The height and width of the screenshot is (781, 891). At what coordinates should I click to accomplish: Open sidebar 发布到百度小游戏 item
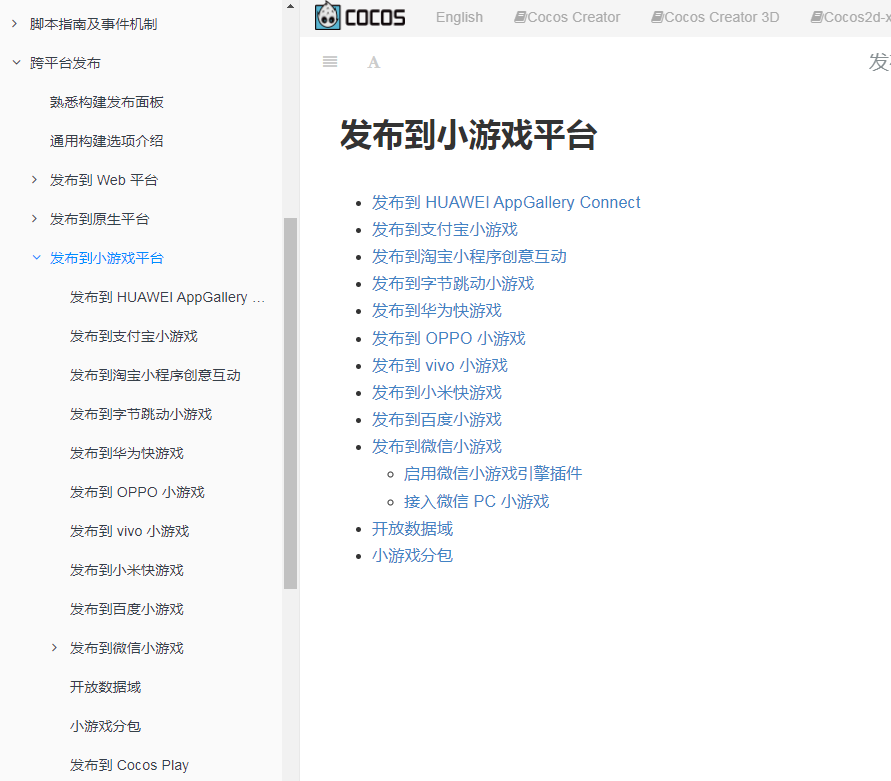pyautogui.click(x=127, y=609)
